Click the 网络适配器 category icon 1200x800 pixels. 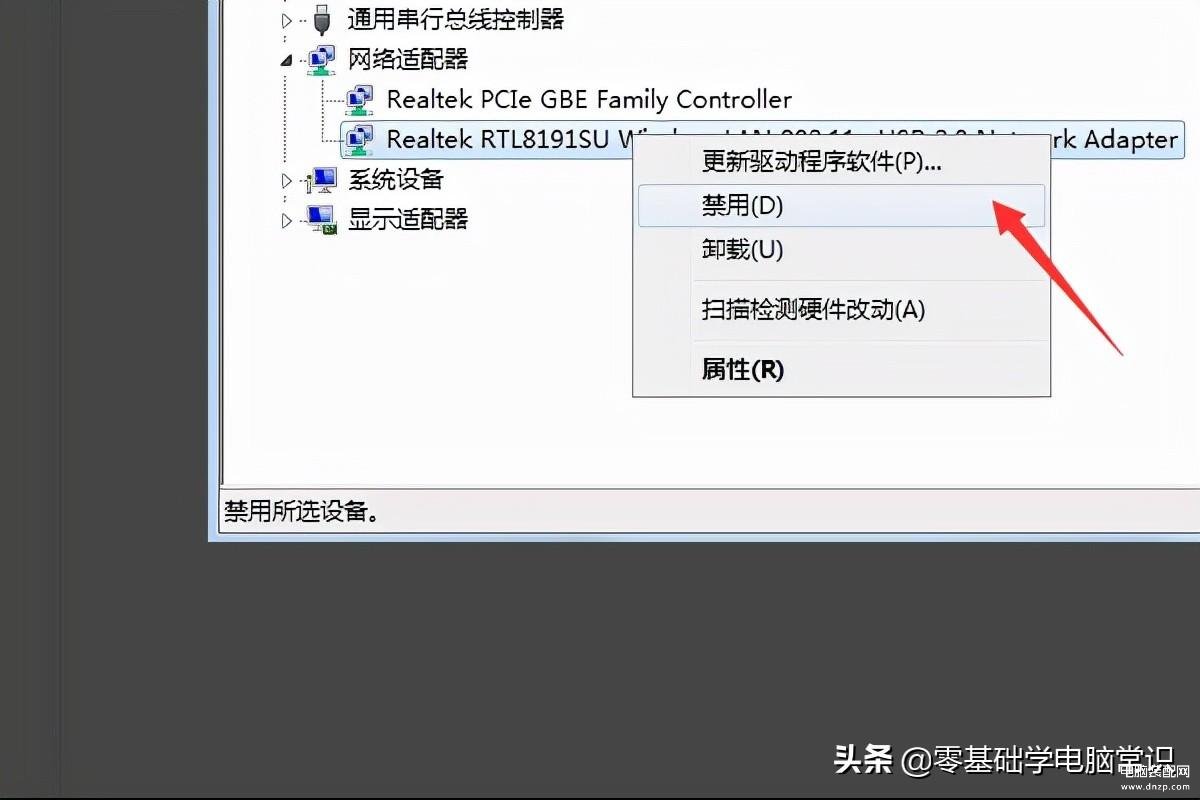[322, 60]
